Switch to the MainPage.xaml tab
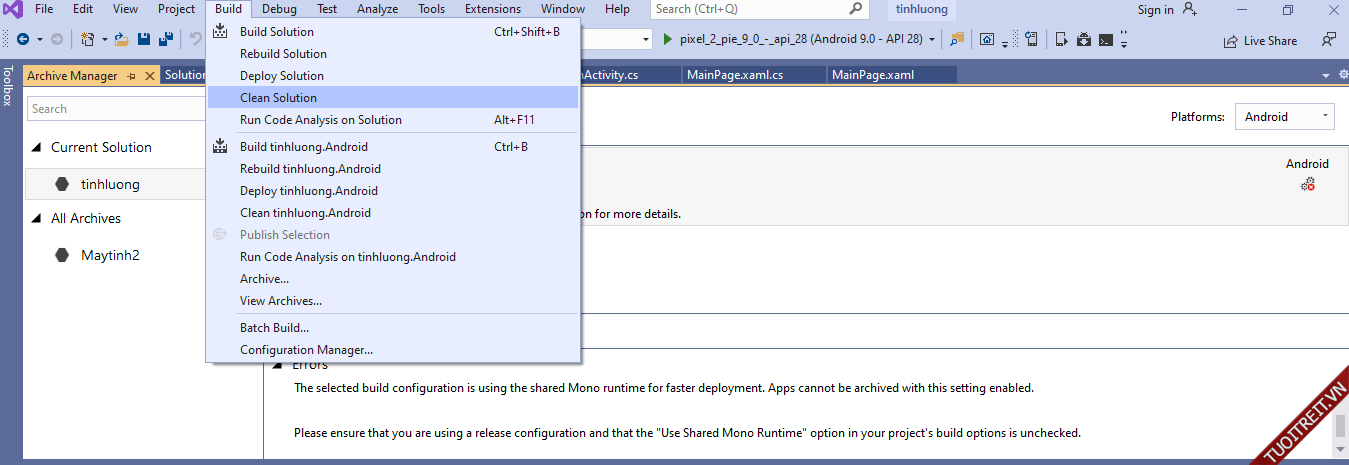The image size is (1349, 465). pos(872,75)
